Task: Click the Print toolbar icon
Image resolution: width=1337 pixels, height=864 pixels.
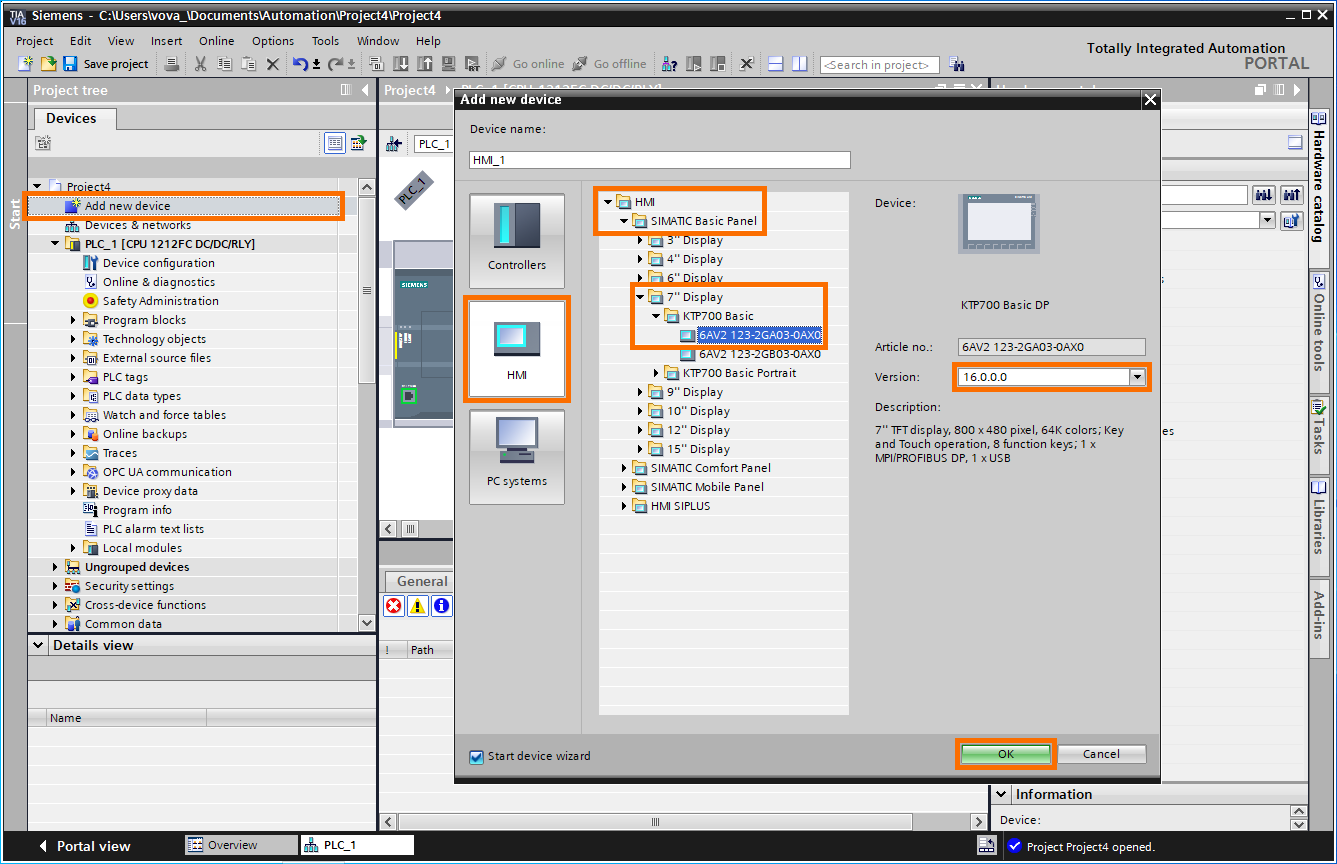Action: coord(172,64)
